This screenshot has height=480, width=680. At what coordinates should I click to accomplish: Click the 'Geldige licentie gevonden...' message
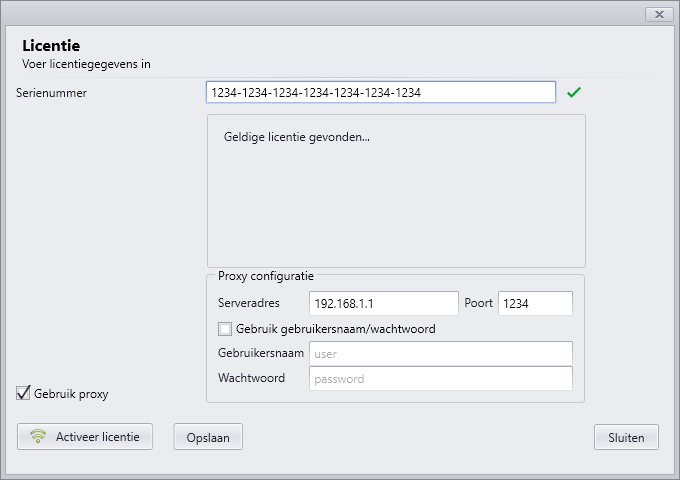tap(297, 137)
